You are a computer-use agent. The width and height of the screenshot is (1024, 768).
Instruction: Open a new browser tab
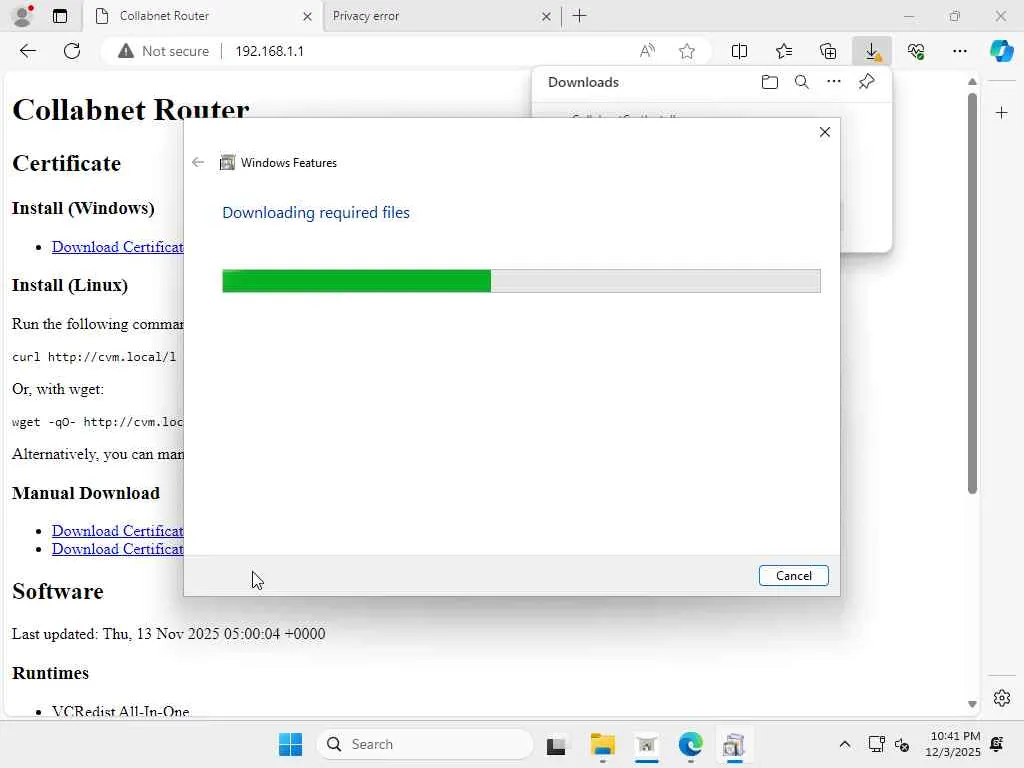click(x=579, y=16)
